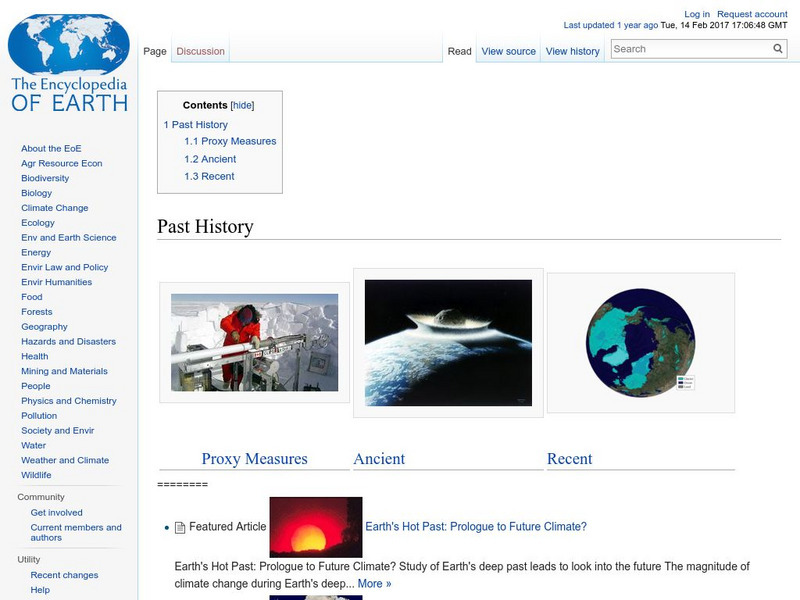Open Agr Resource Econ topic
The height and width of the screenshot is (600, 800).
62,163
